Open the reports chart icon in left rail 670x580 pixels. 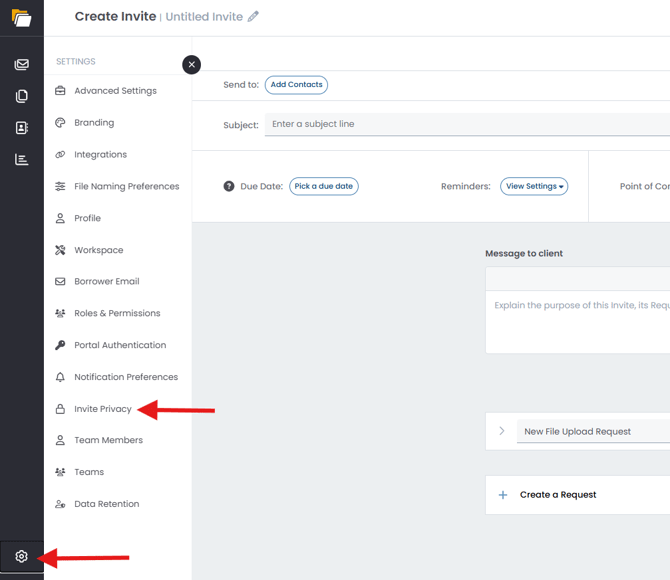click(21, 159)
